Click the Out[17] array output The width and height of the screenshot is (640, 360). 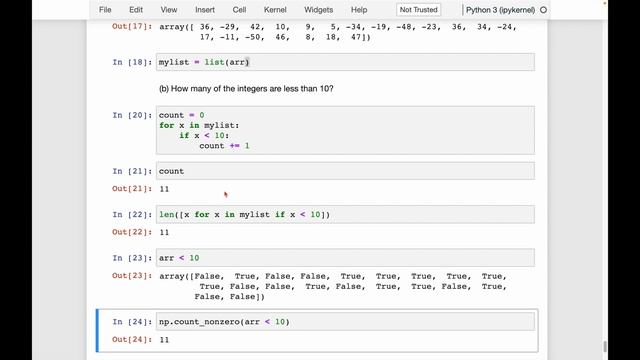tap(338, 32)
